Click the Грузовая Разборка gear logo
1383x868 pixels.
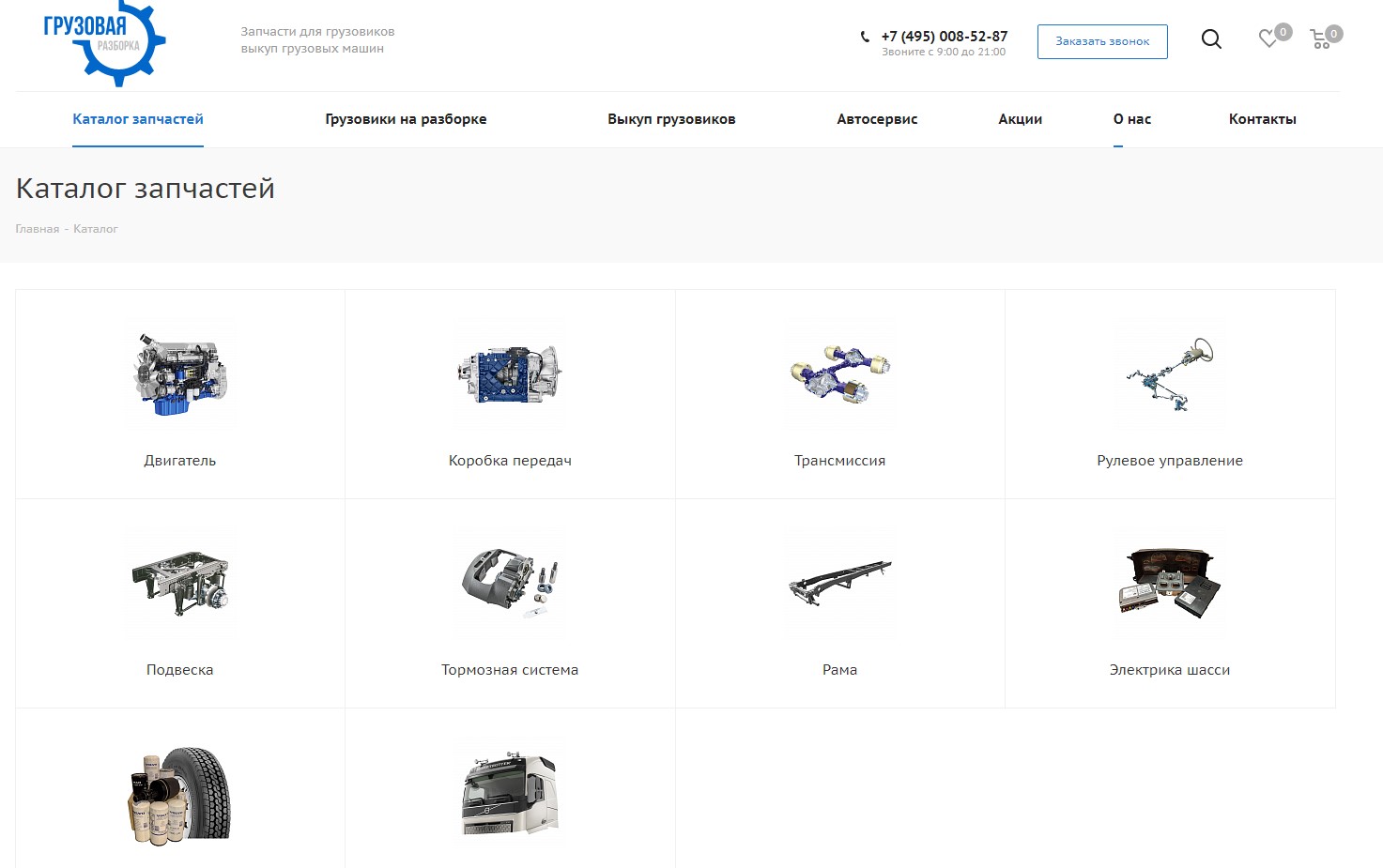tap(105, 42)
